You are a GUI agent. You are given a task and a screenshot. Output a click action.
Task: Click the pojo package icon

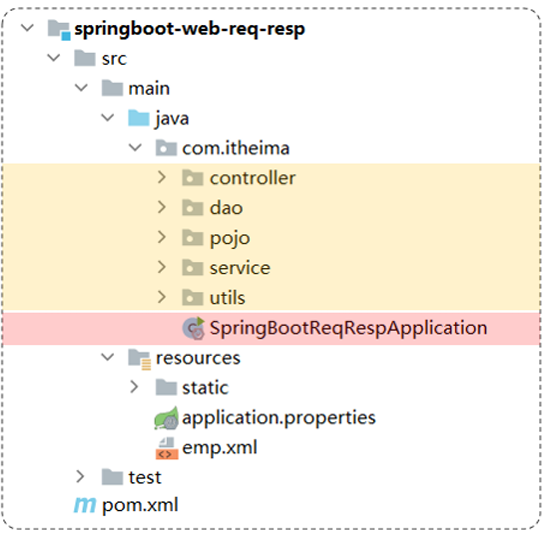pos(193,237)
